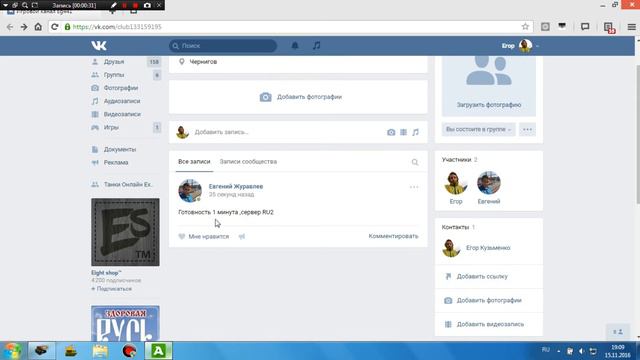Viewport: 640px width, 360px height.
Task: Search wall posts magnifier icon
Action: click(415, 162)
